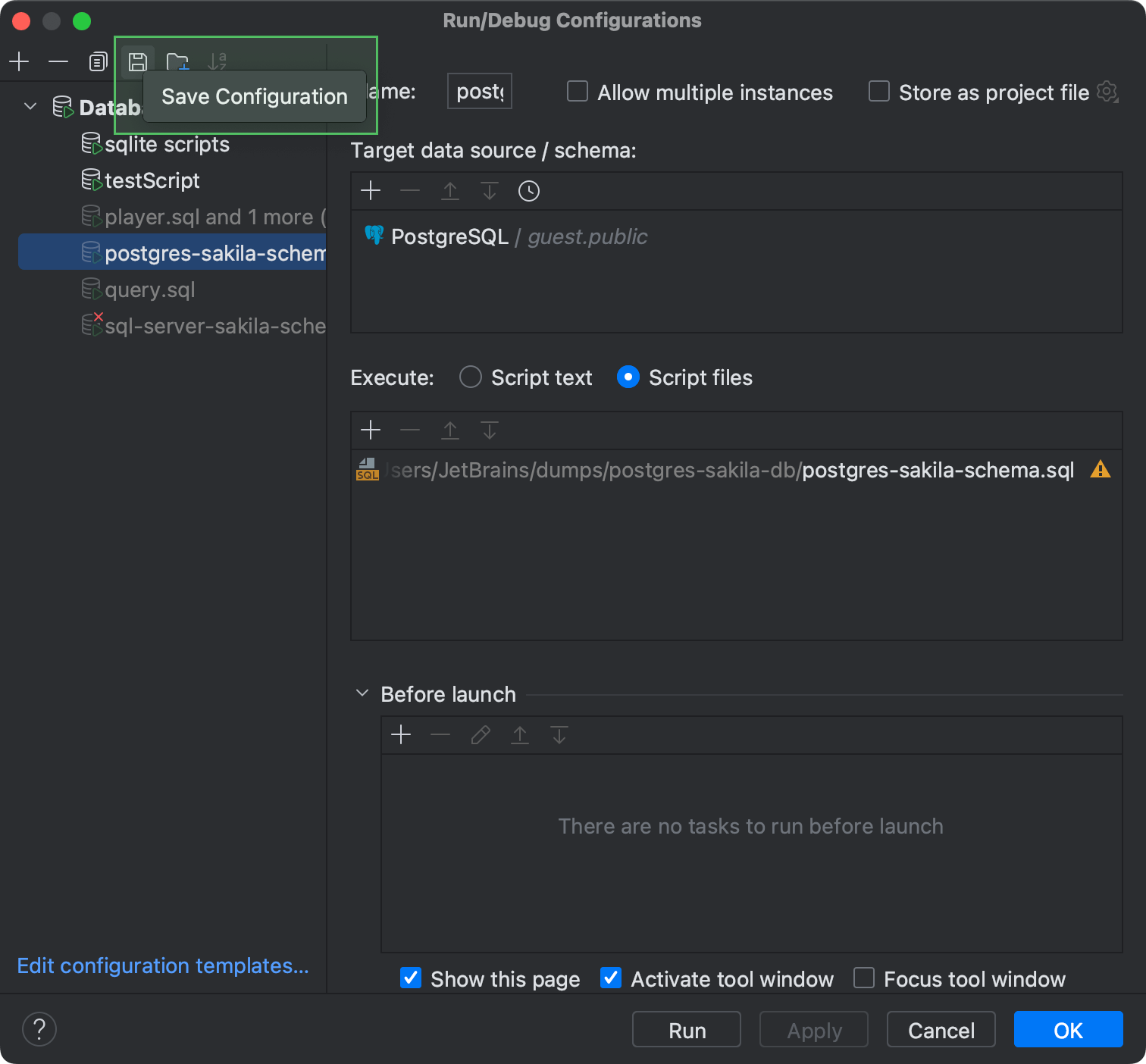Add a target data source
The width and height of the screenshot is (1146, 1064).
[371, 191]
